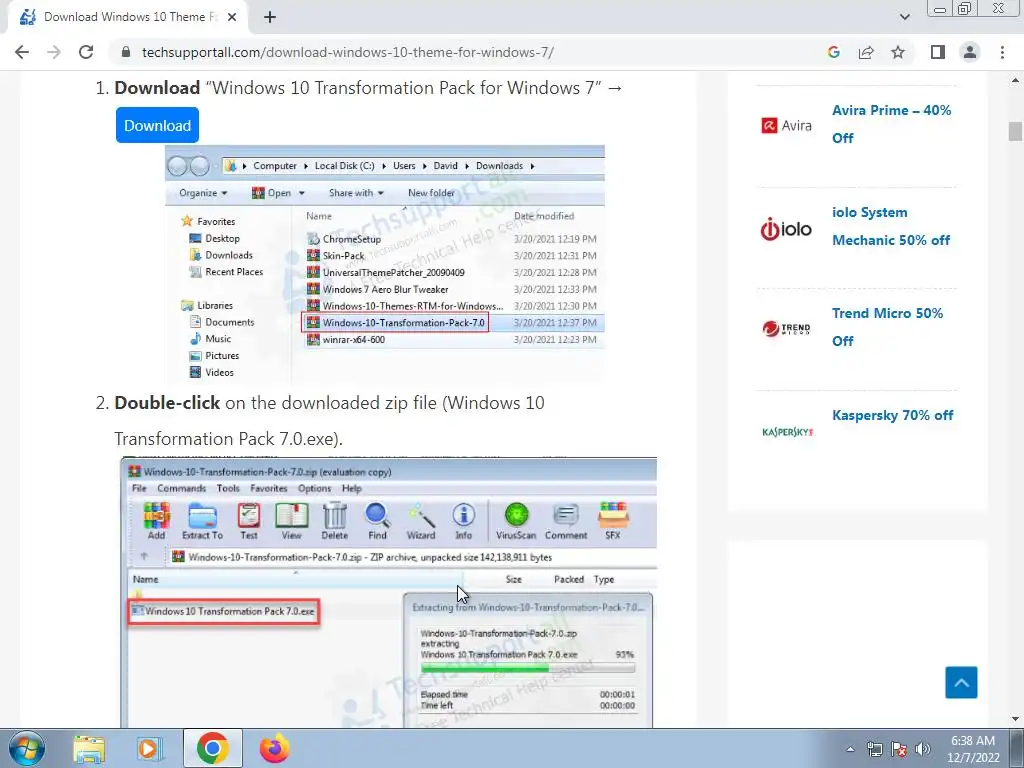Click the network tray icon
Screen dimensions: 1024x768
click(x=874, y=749)
